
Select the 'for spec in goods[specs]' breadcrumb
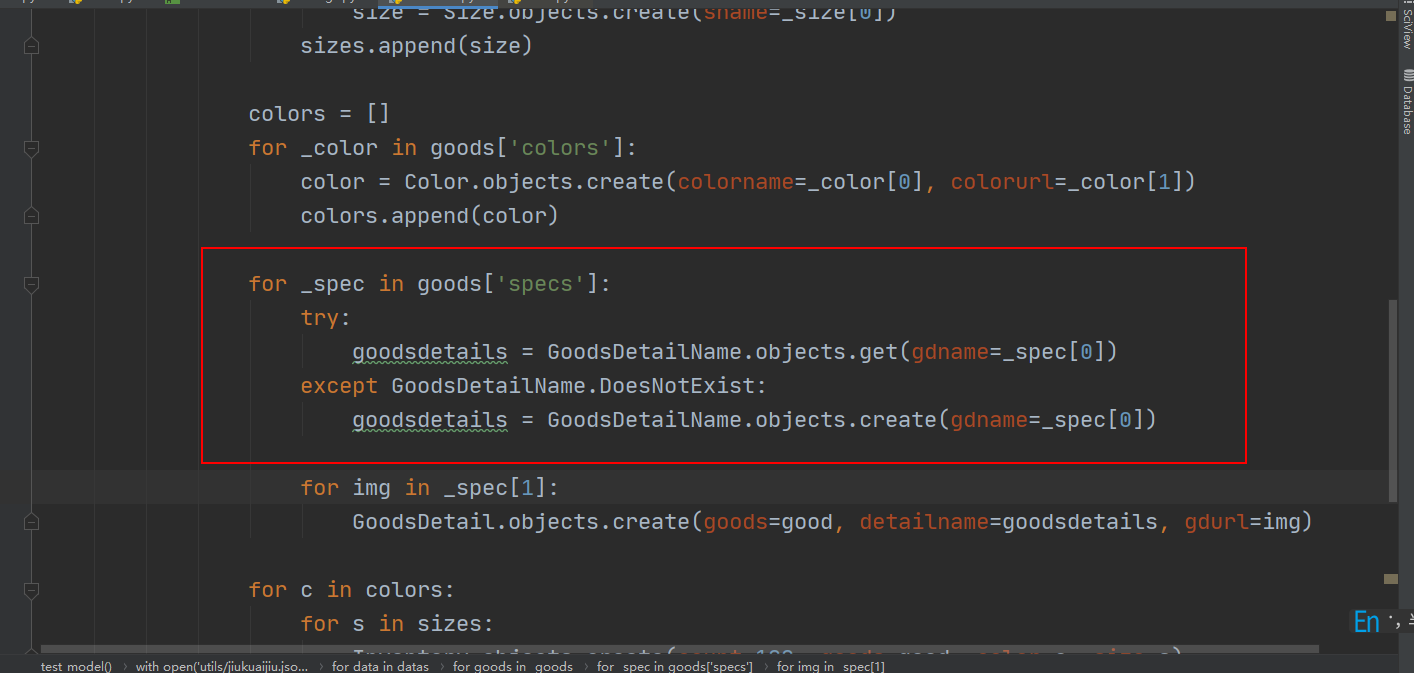pos(674,666)
